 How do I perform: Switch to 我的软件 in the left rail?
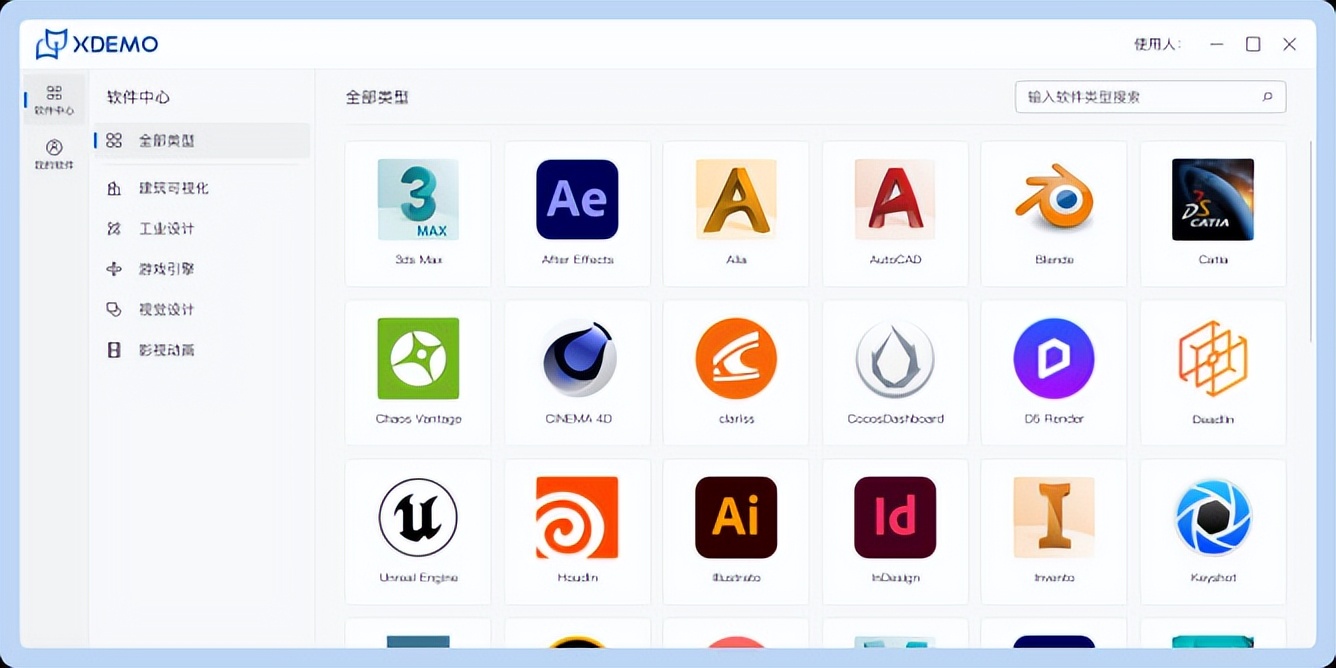click(54, 154)
